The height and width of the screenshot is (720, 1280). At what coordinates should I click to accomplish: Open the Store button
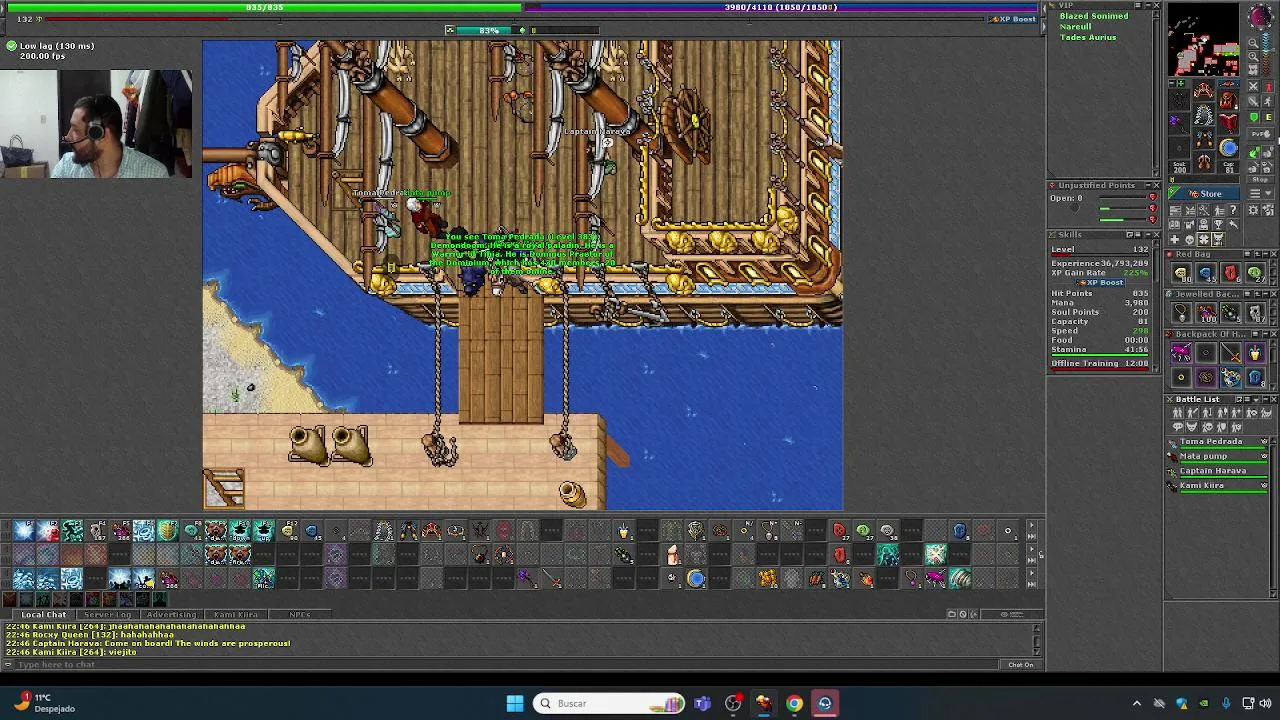point(1205,193)
